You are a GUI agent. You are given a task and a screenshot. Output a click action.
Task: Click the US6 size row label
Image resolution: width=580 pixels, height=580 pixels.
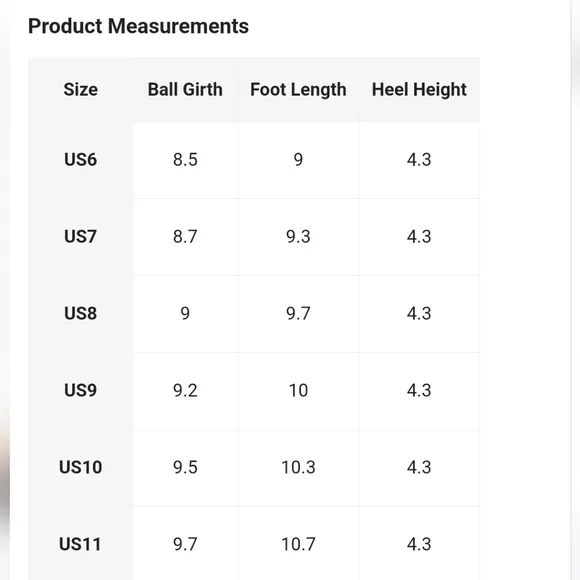click(x=81, y=160)
